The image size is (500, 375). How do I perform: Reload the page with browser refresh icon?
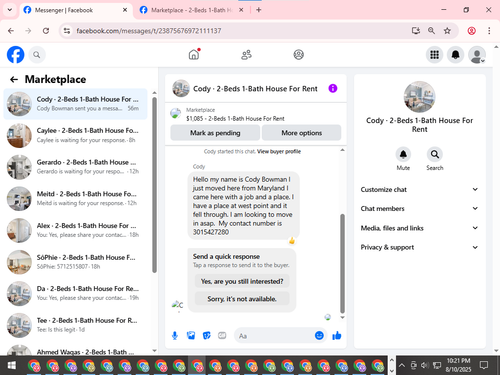click(x=46, y=31)
